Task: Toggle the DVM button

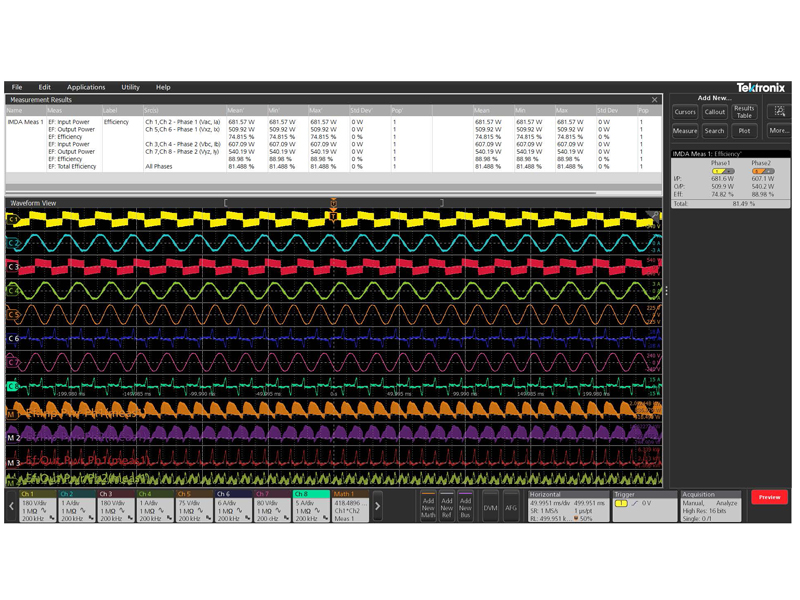Action: pos(490,507)
